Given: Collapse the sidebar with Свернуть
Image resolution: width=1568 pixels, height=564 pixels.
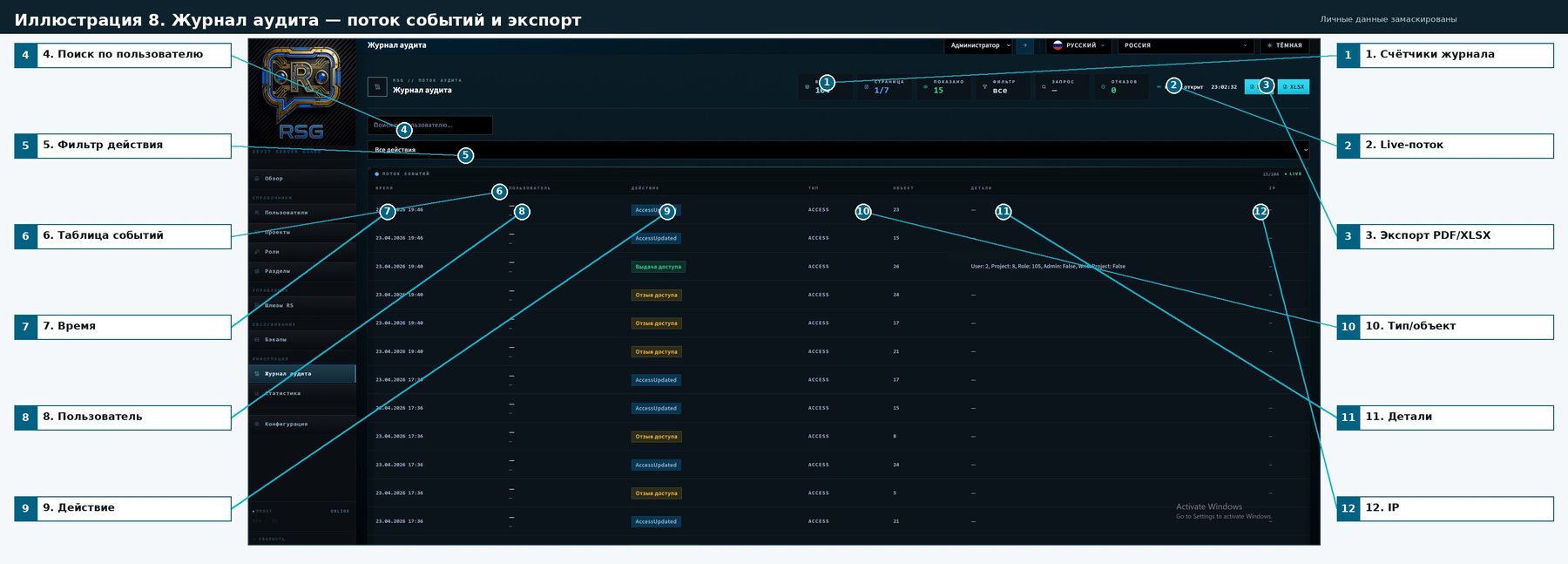Looking at the screenshot, I should (270, 539).
